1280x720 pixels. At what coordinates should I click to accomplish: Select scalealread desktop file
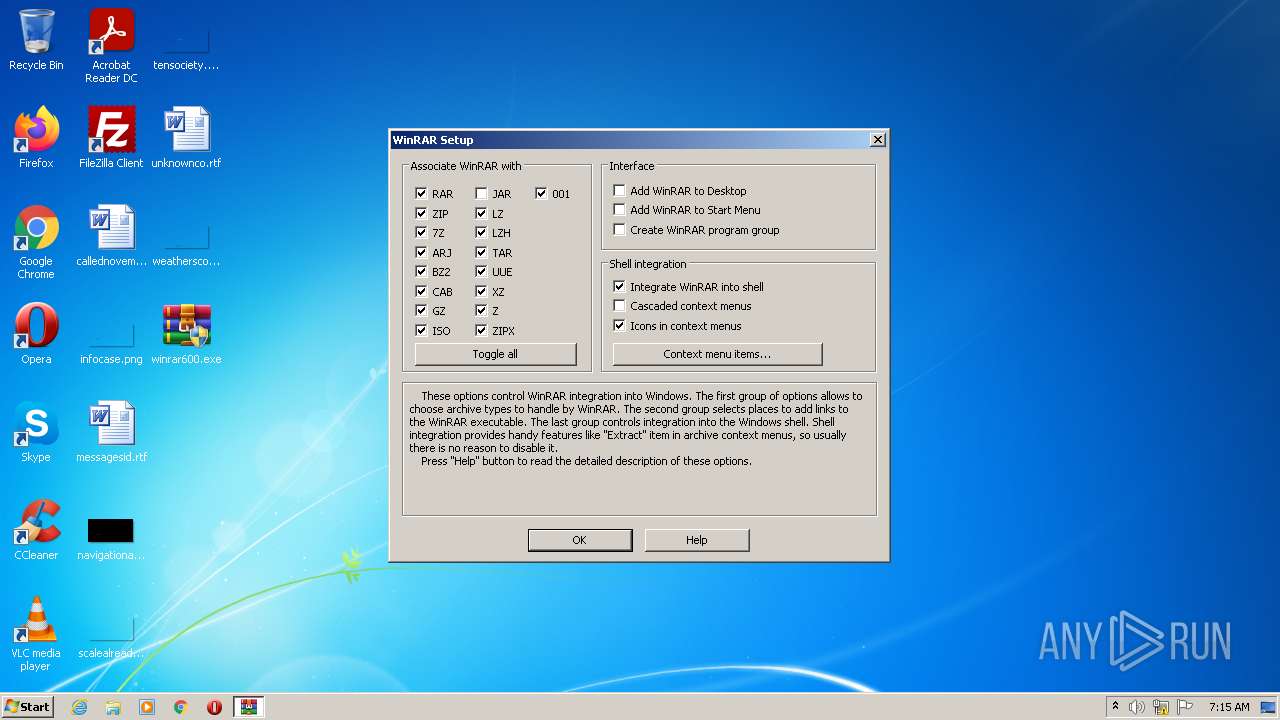coord(111,636)
